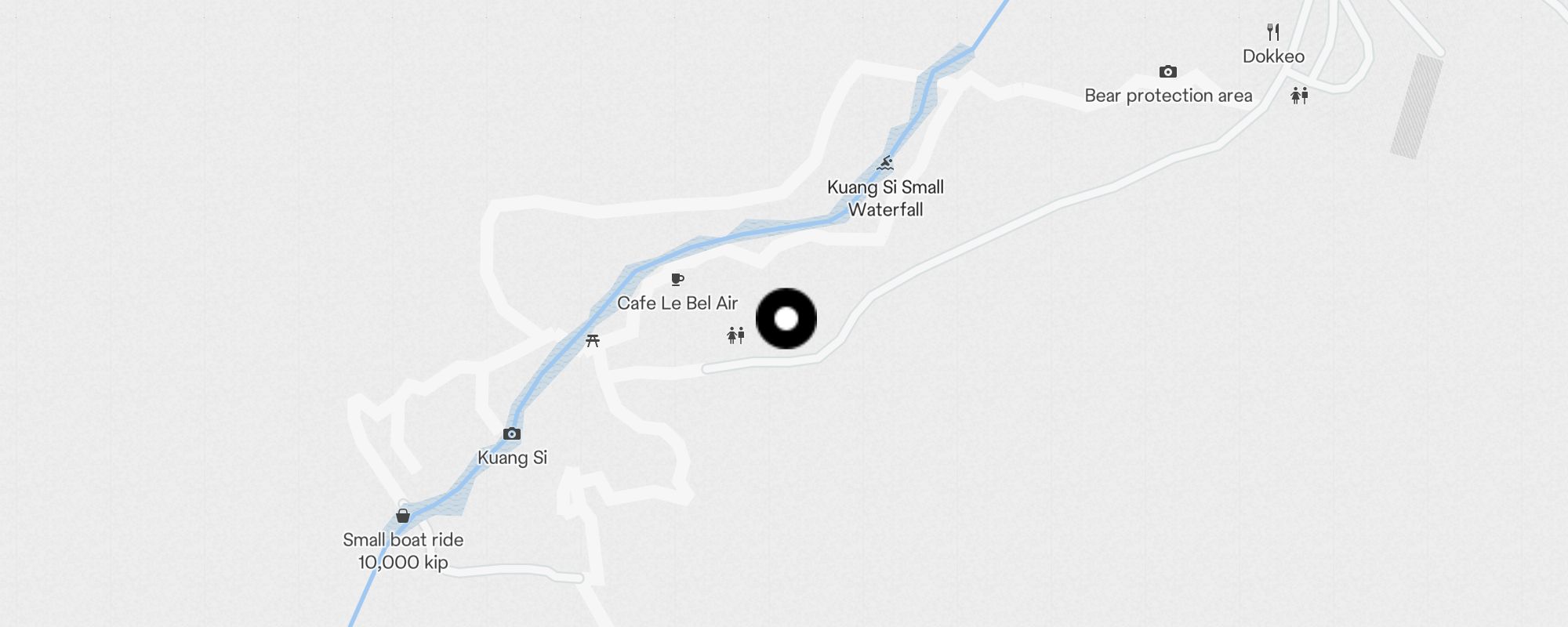1568x627 pixels.
Task: Open the Small boat ride 10,000 kip label
Action: 403,551
